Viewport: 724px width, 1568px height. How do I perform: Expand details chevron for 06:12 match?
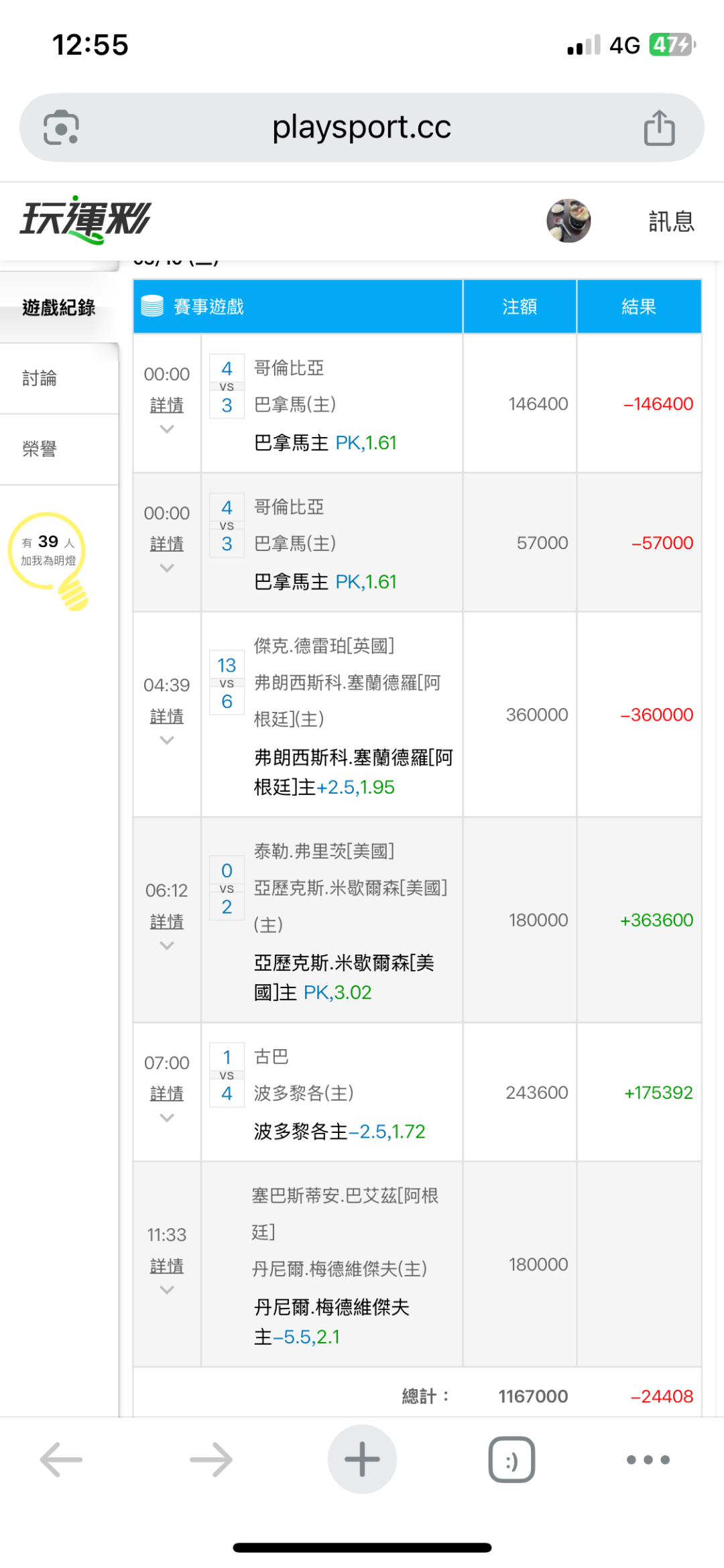[x=167, y=946]
